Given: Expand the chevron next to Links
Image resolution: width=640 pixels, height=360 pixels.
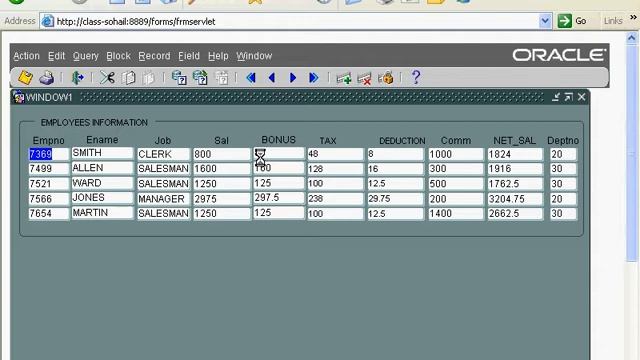Looking at the screenshot, I should tap(633, 18).
